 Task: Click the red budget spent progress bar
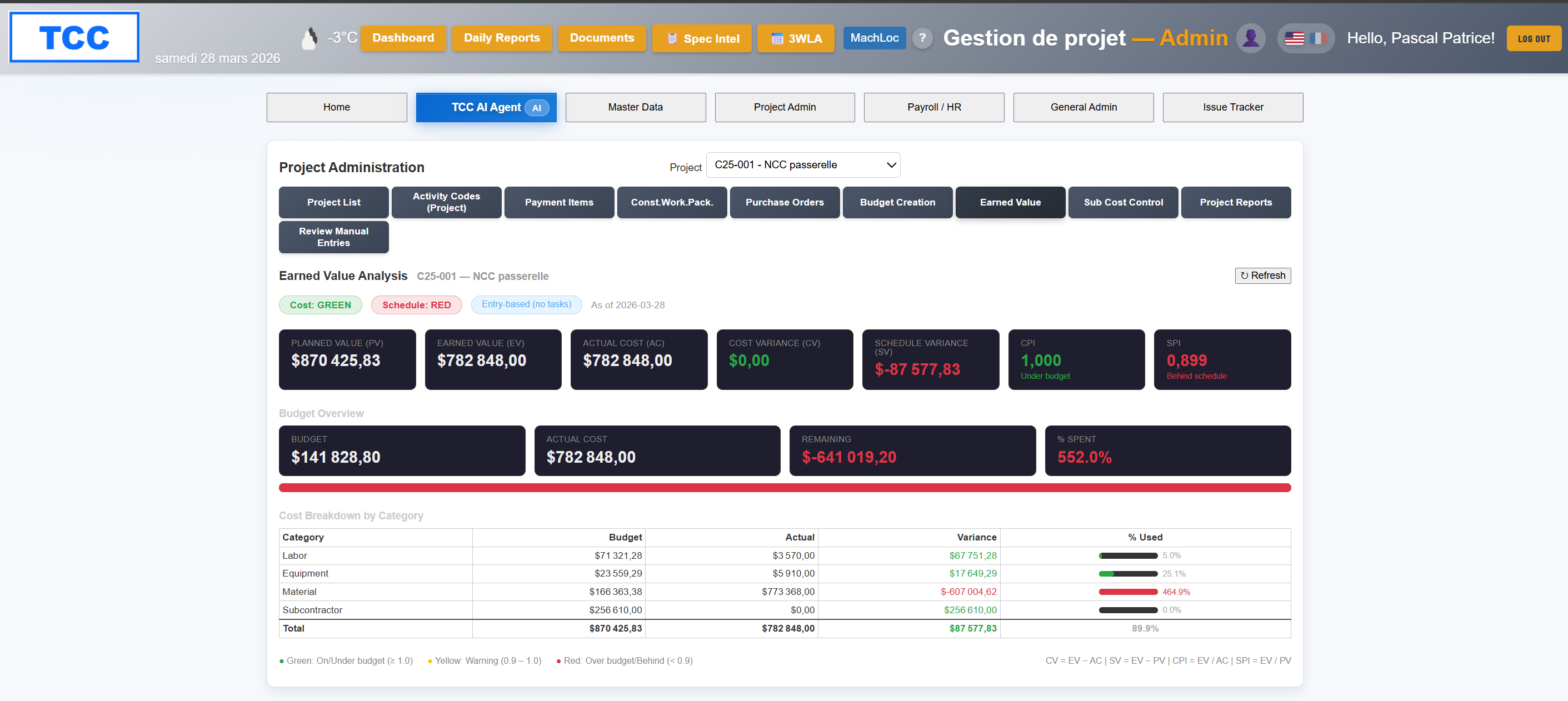tap(784, 487)
